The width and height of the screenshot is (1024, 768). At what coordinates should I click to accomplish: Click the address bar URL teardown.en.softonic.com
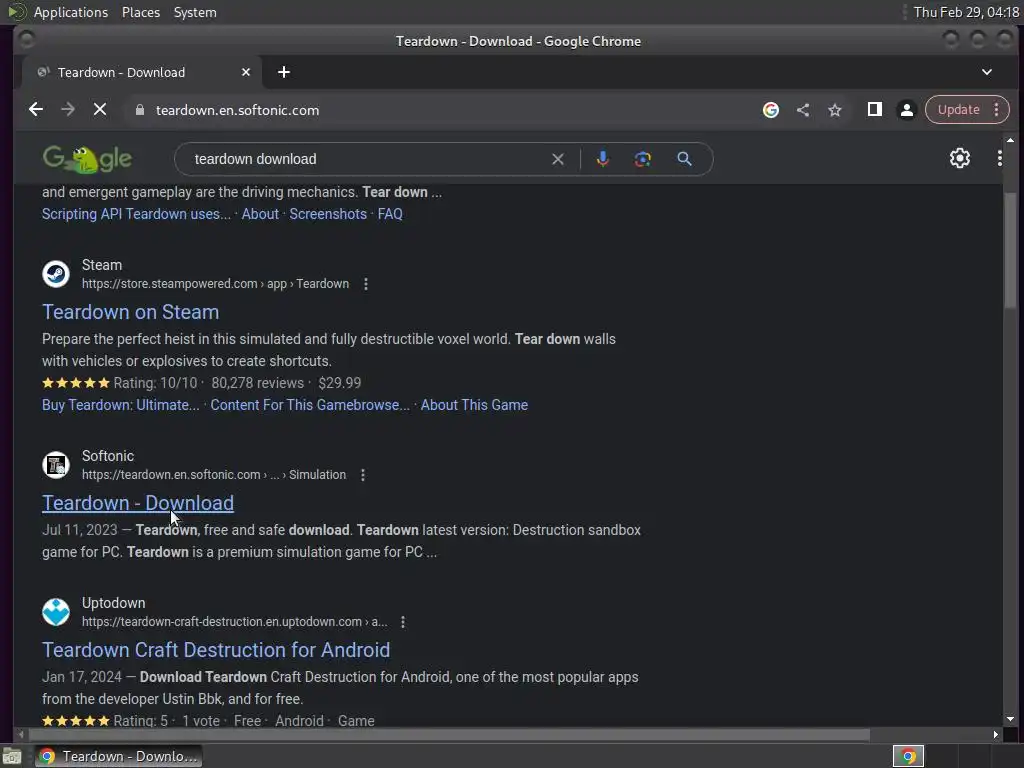237,110
